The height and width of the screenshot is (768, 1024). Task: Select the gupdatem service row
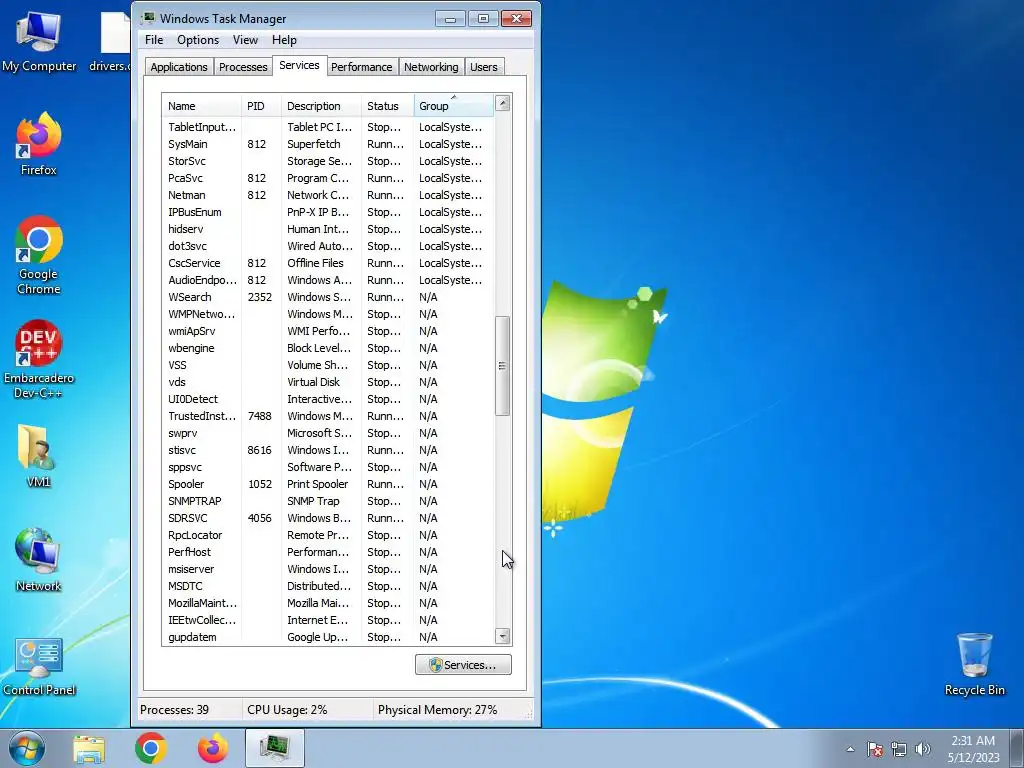tap(328, 637)
